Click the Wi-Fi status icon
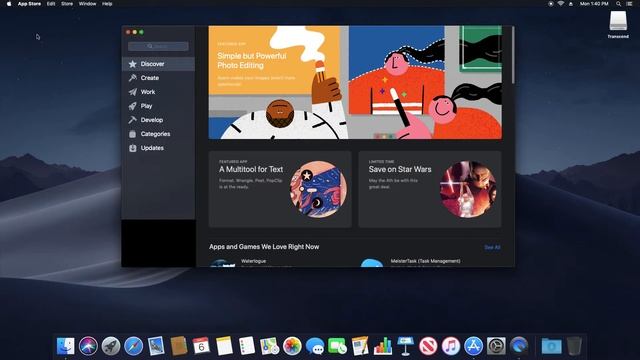 [x=561, y=4]
